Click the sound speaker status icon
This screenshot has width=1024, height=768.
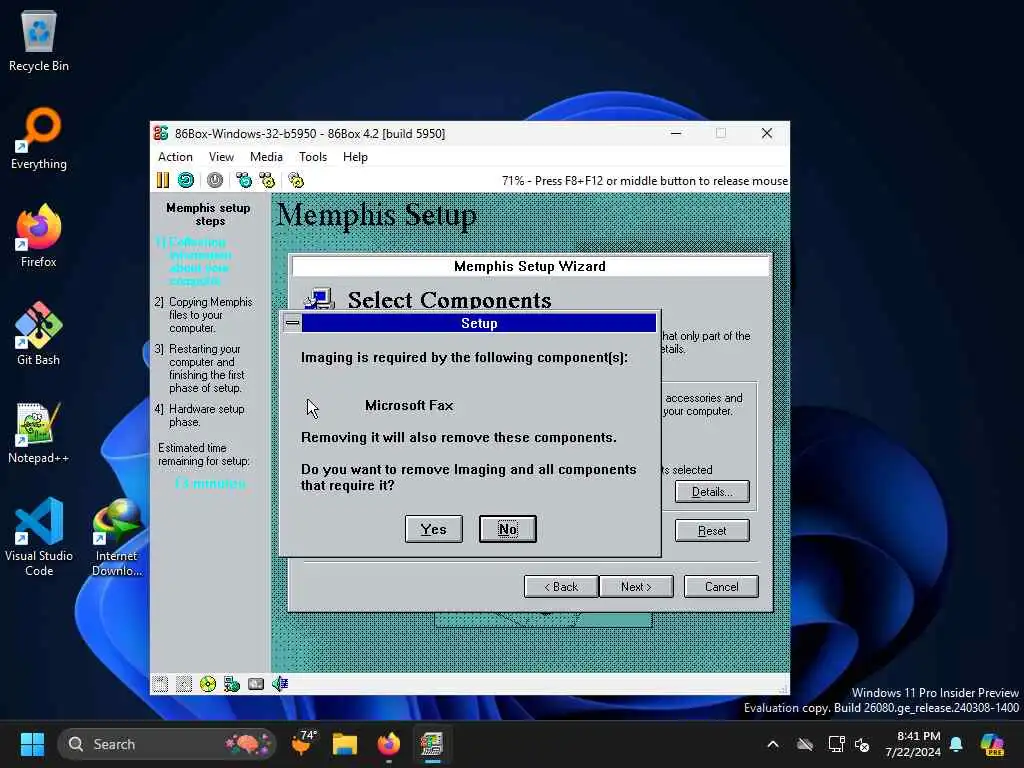[280, 684]
